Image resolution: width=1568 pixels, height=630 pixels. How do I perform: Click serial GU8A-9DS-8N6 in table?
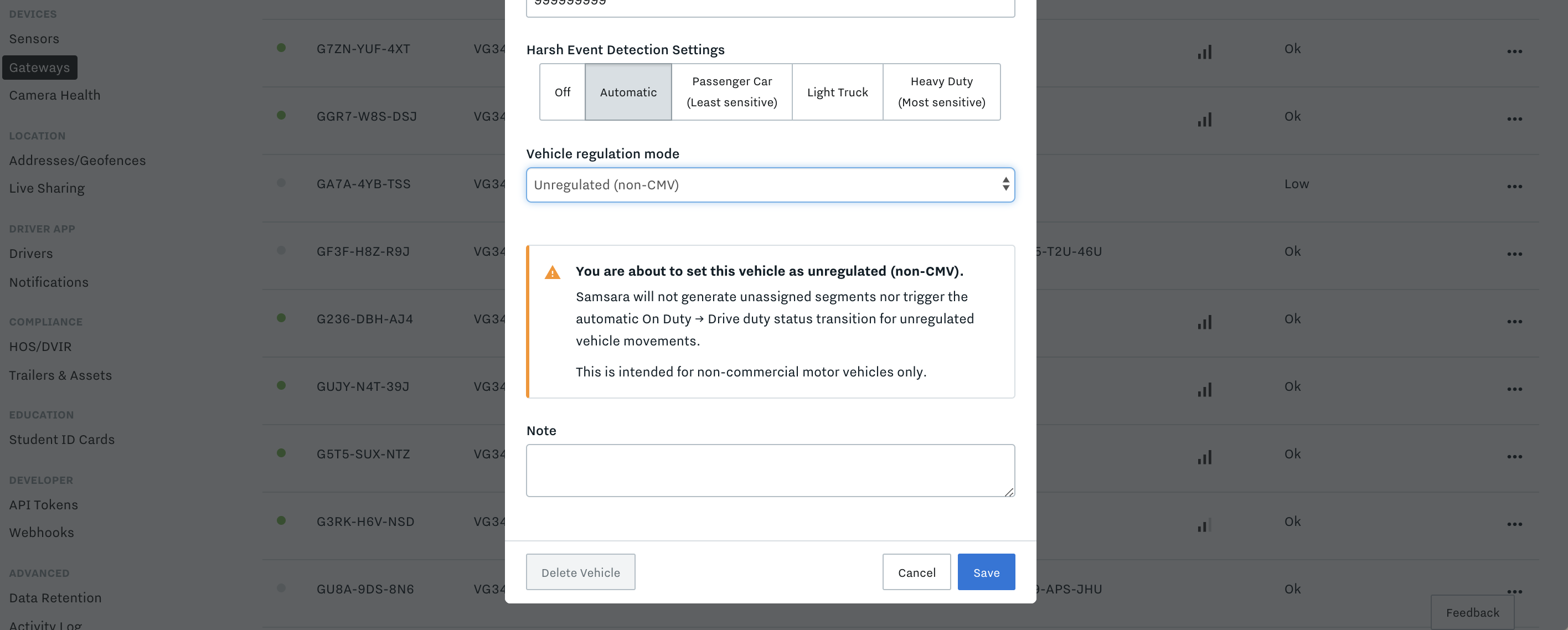tap(365, 589)
